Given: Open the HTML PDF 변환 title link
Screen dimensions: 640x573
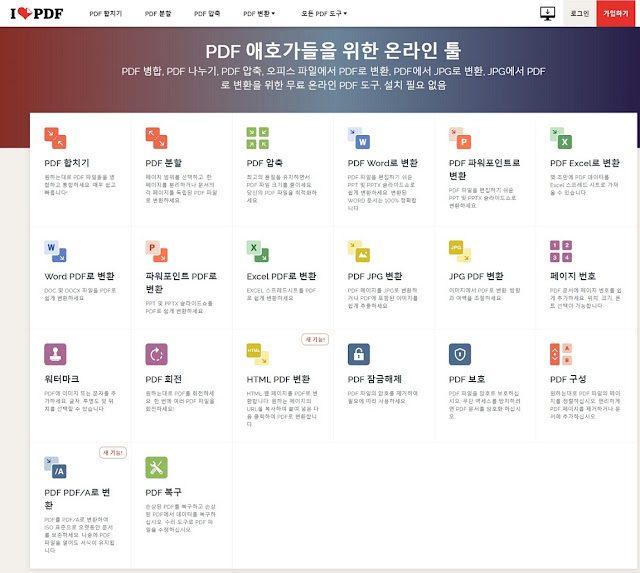Looking at the screenshot, I should pyautogui.click(x=278, y=379).
